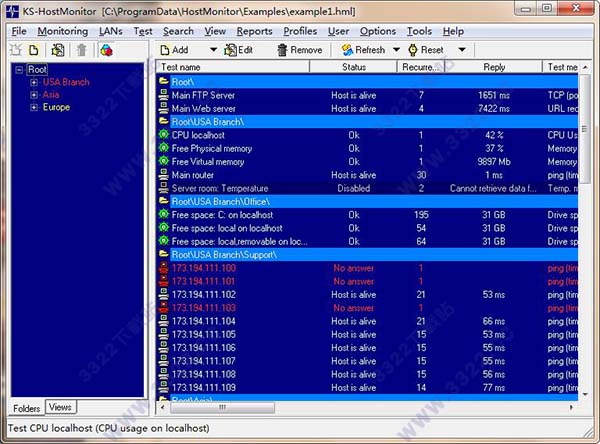The width and height of the screenshot is (600, 444).
Task: Open the User menu
Action: tap(338, 31)
